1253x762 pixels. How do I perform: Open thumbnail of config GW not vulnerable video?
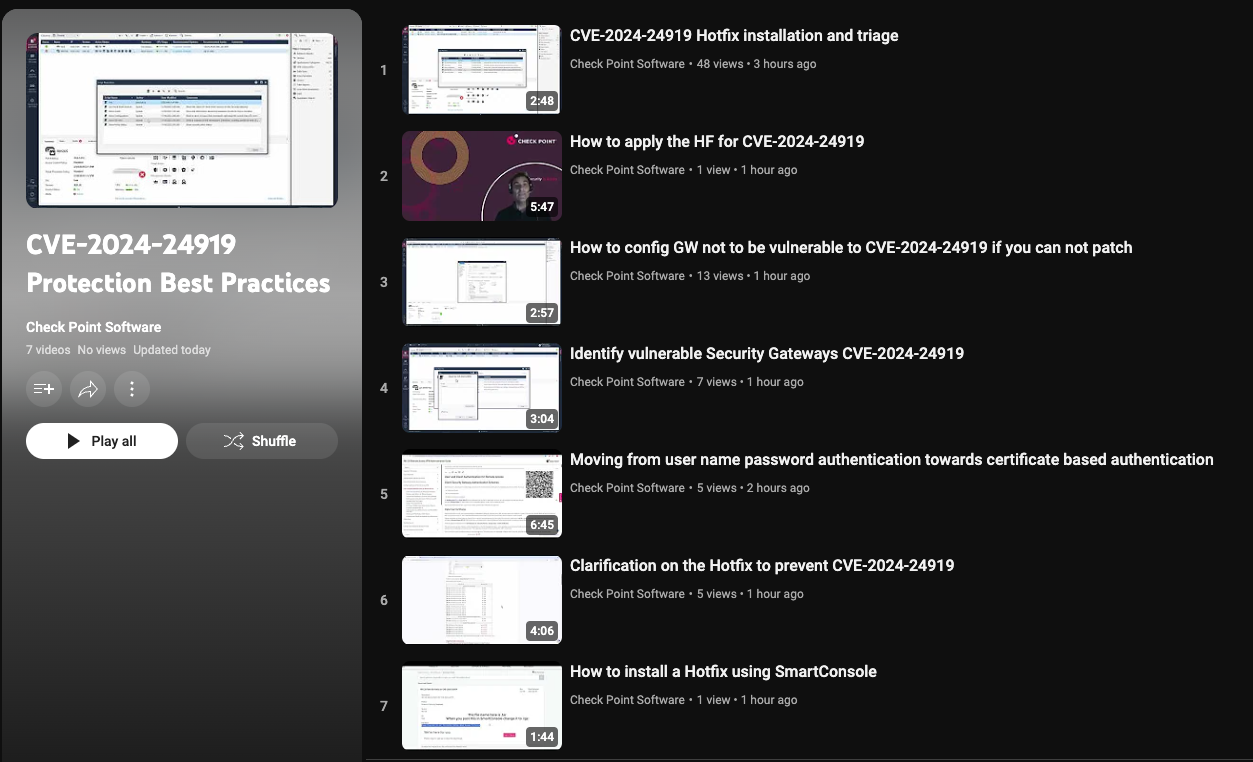click(x=482, y=282)
